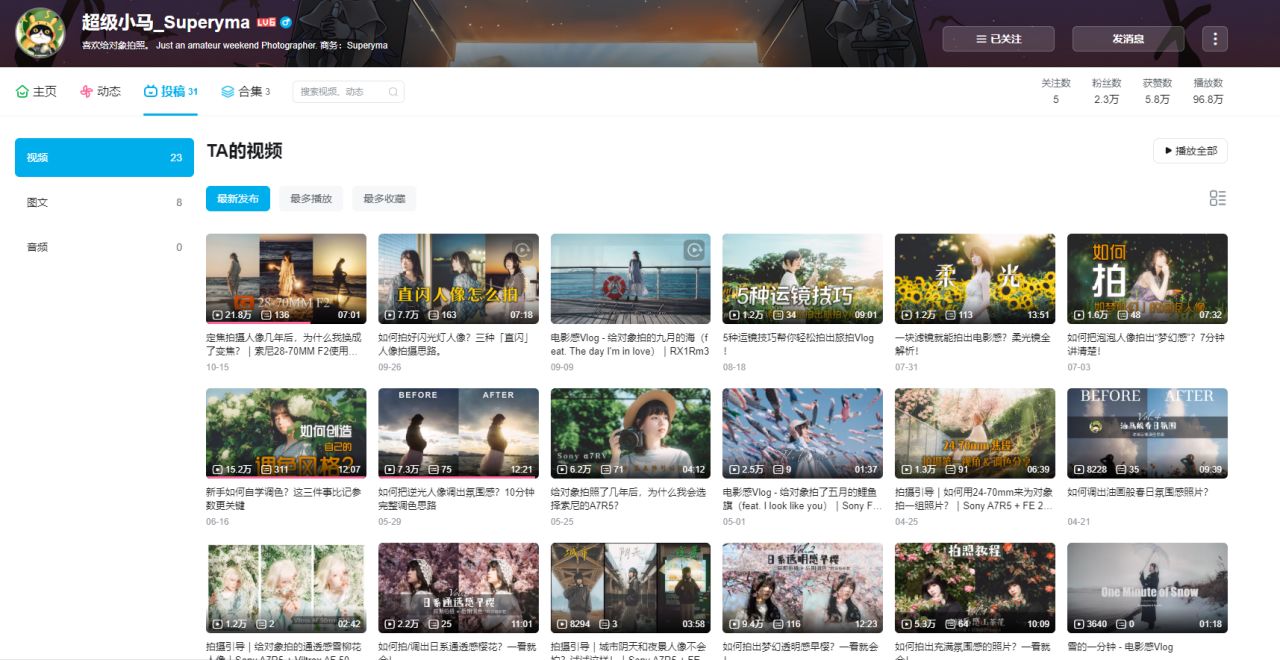Open the 如何创造调色风格 video thumbnail
1280x660 pixels.
pyautogui.click(x=286, y=433)
